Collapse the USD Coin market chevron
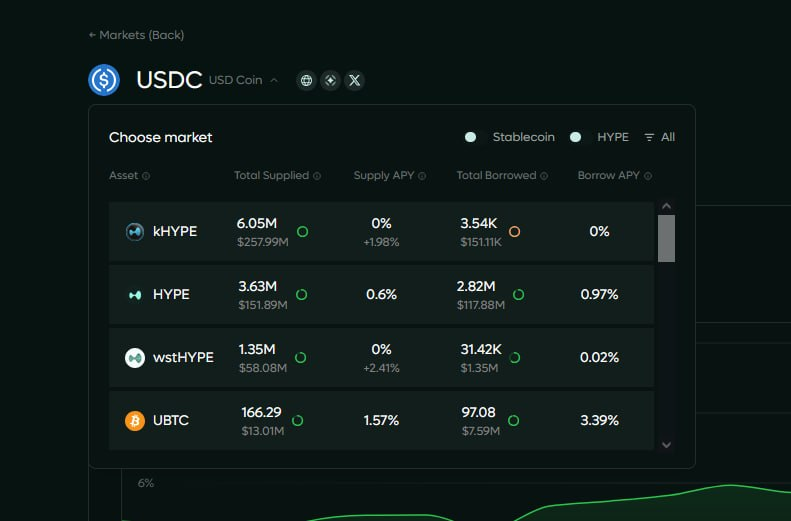This screenshot has height=521, width=791. pos(274,80)
